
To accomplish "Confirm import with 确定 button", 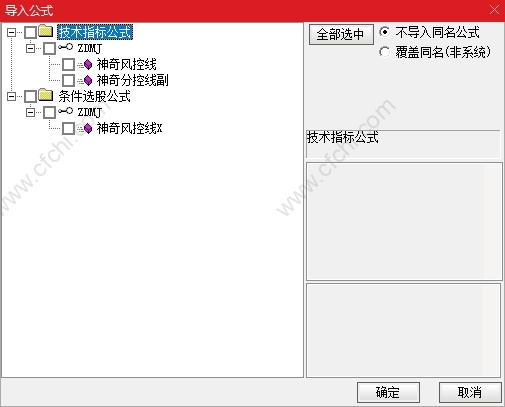I will click(x=388, y=392).
